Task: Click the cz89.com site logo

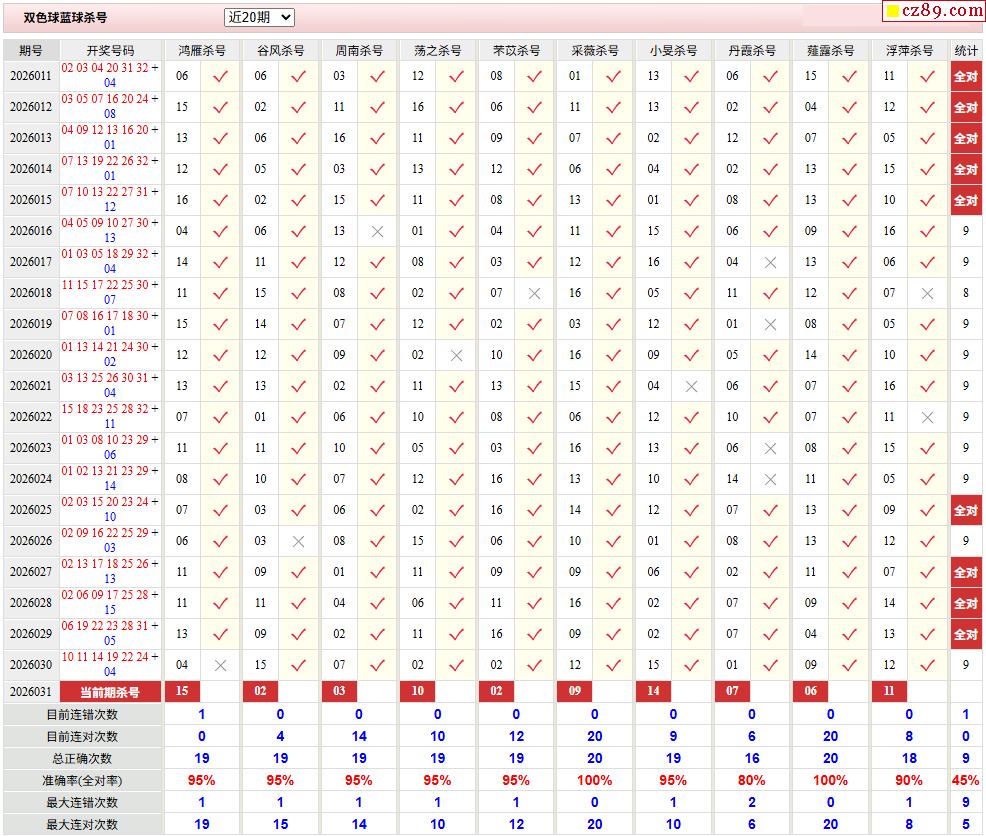Action: tap(933, 11)
